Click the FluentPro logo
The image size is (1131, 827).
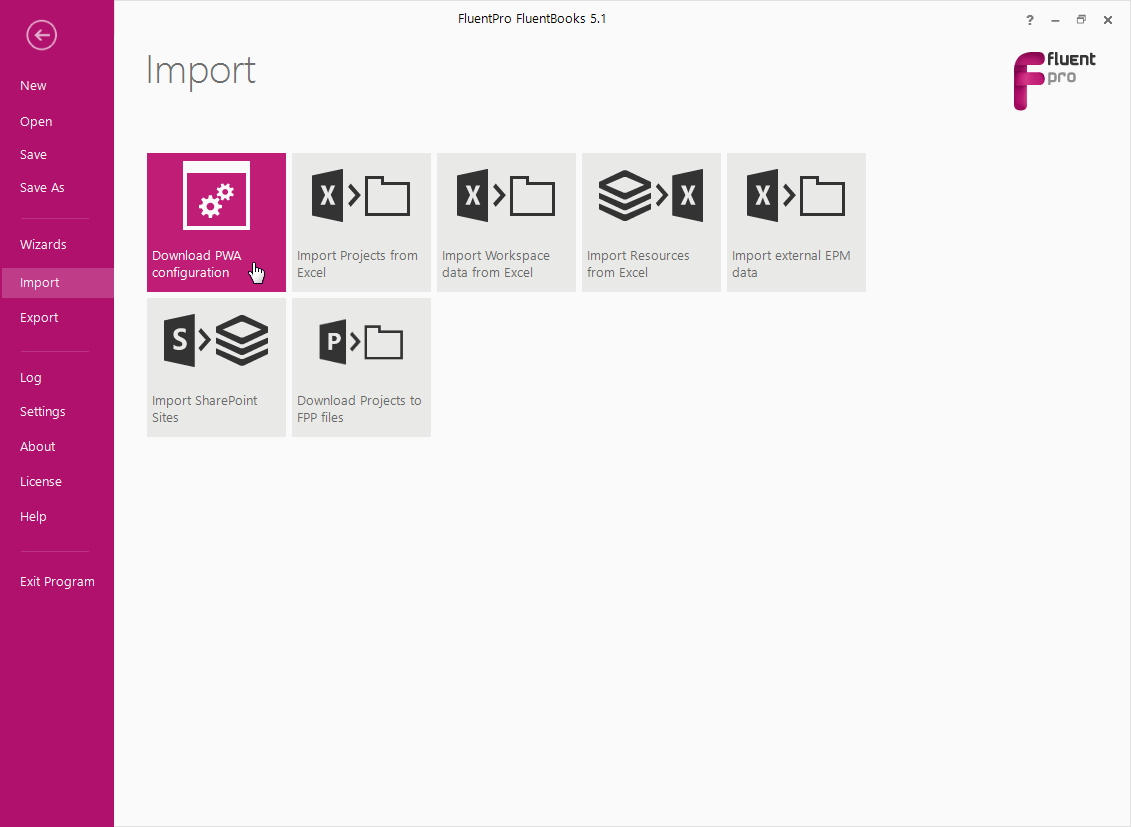click(1054, 81)
